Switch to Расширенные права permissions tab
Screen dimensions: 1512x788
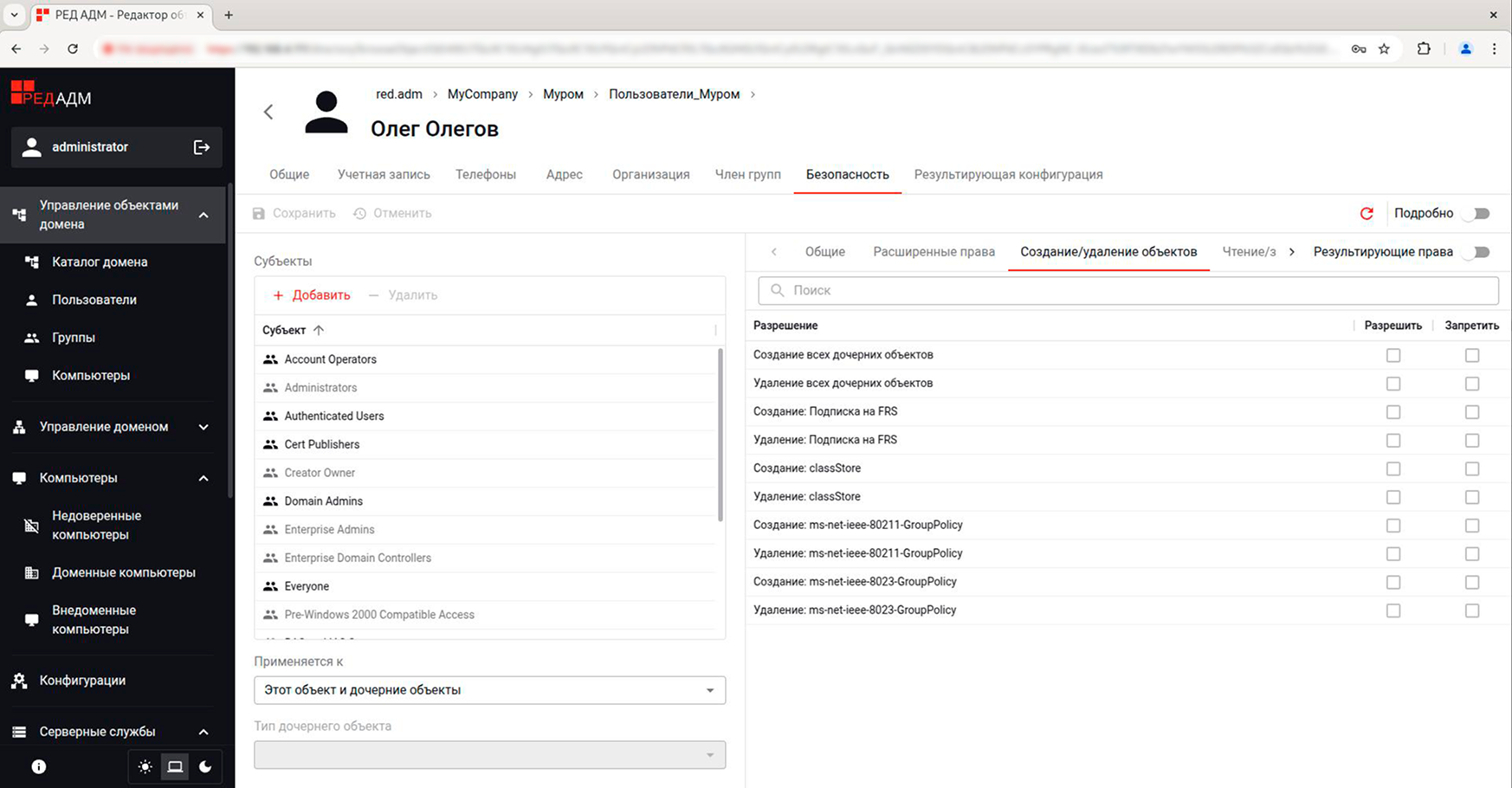[x=934, y=252]
